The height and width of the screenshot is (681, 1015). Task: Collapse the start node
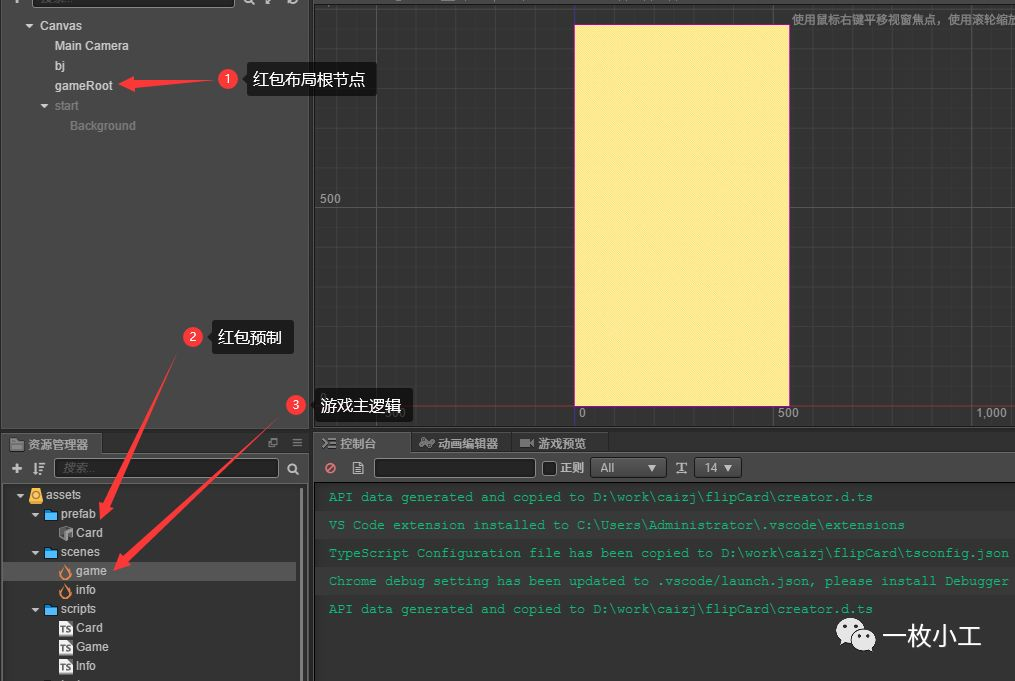(x=44, y=106)
